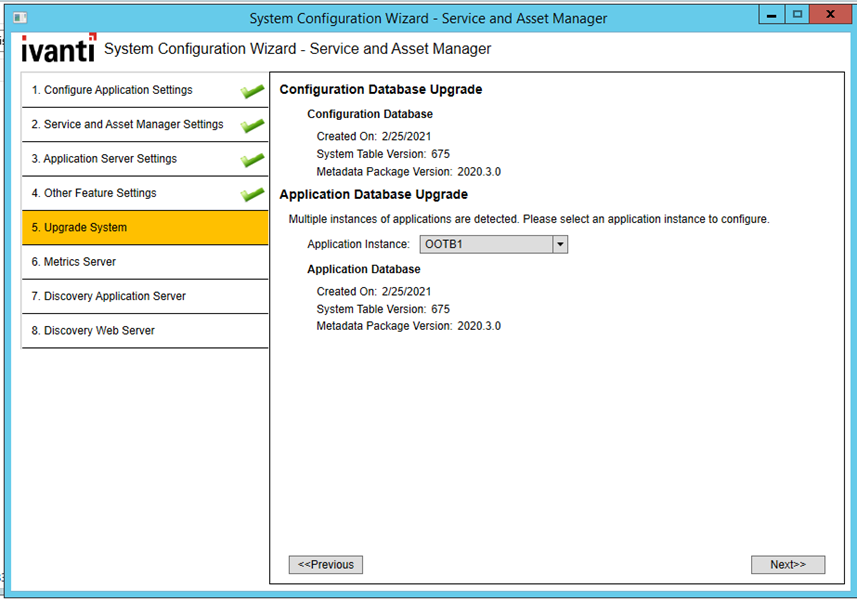
Task: Click the checkmark beside Configure Application Settings
Action: 253,89
